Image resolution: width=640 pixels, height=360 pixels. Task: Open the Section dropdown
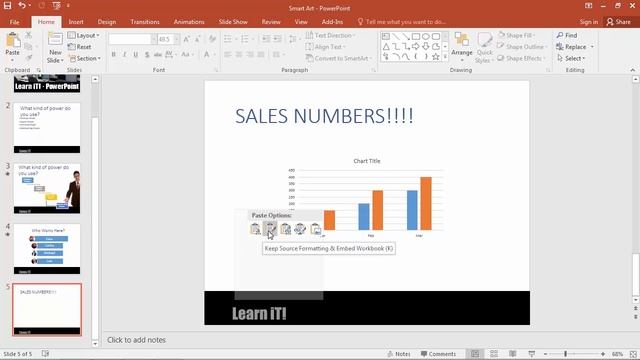[x=84, y=58]
